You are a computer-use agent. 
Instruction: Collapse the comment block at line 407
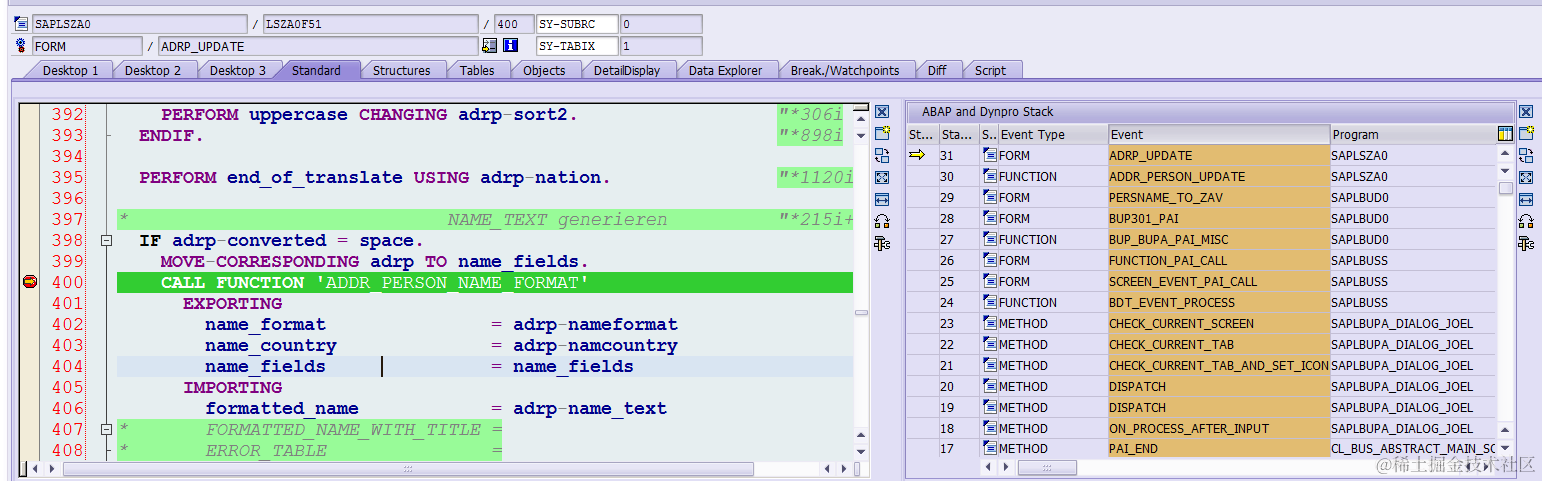tap(106, 429)
